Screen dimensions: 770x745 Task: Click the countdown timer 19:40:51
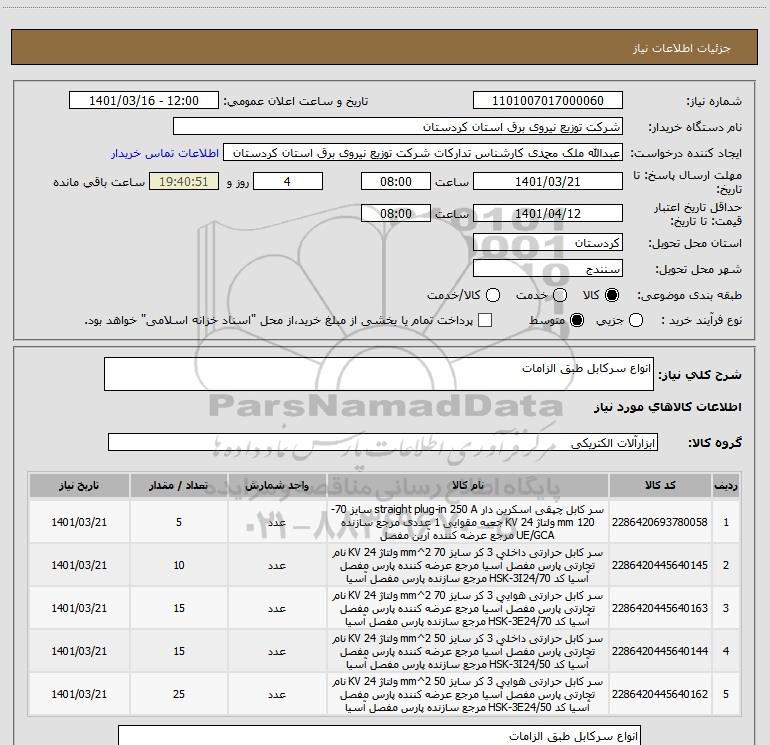point(184,181)
